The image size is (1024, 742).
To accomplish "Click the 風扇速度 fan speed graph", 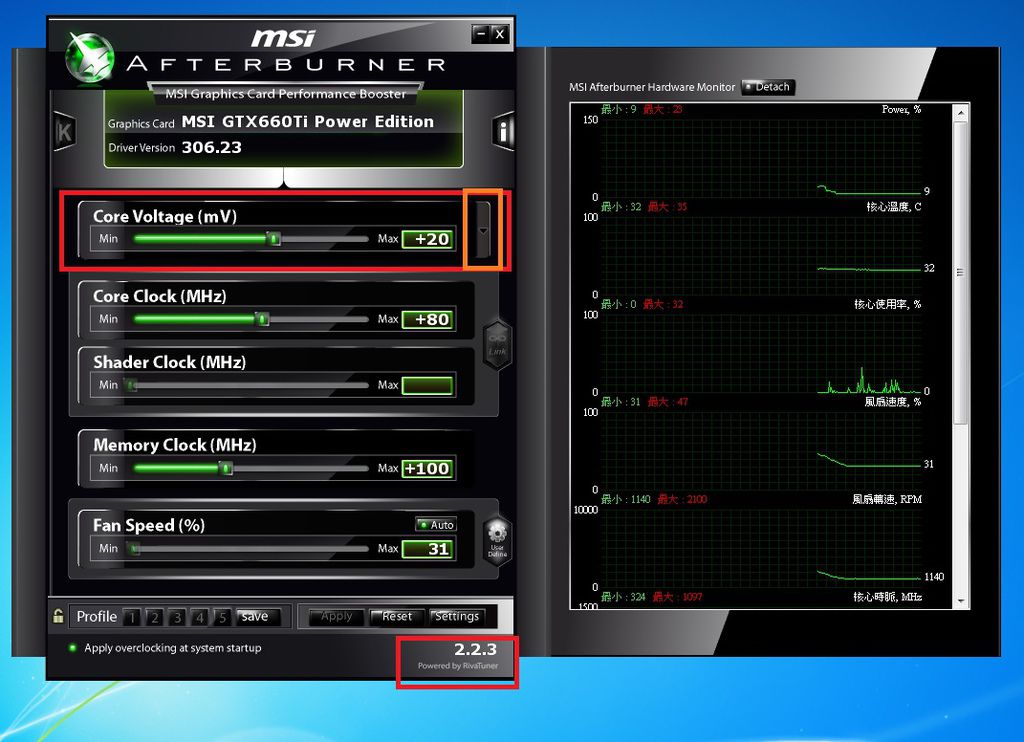I will click(761, 450).
